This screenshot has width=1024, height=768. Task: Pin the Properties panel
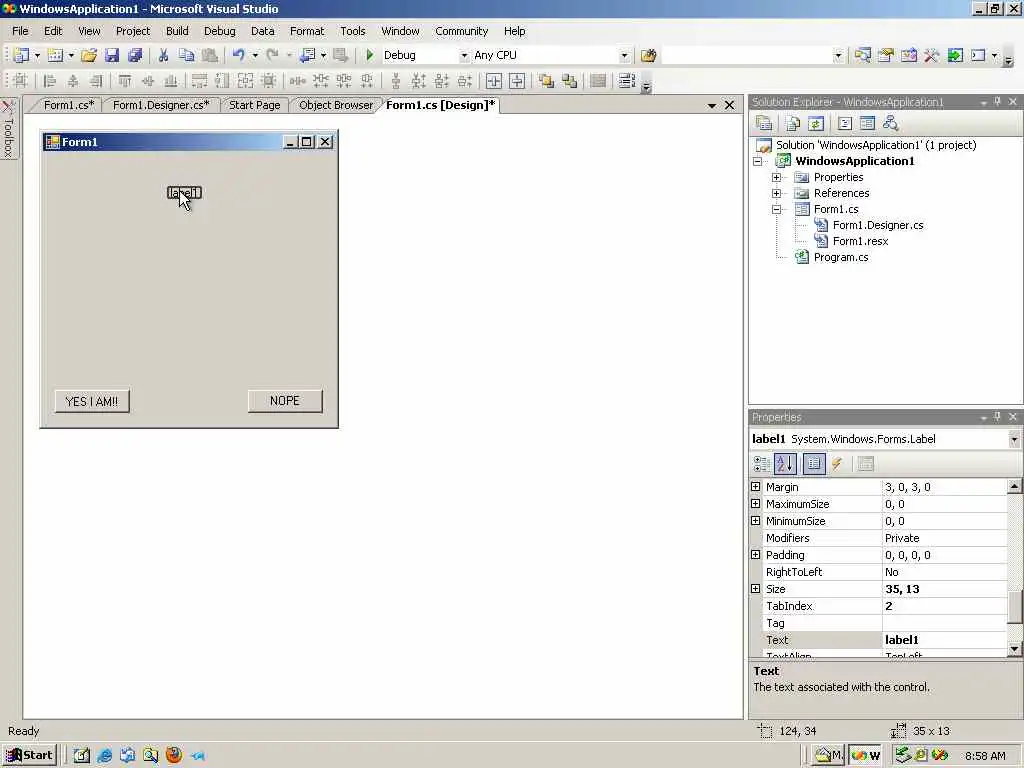pos(997,417)
